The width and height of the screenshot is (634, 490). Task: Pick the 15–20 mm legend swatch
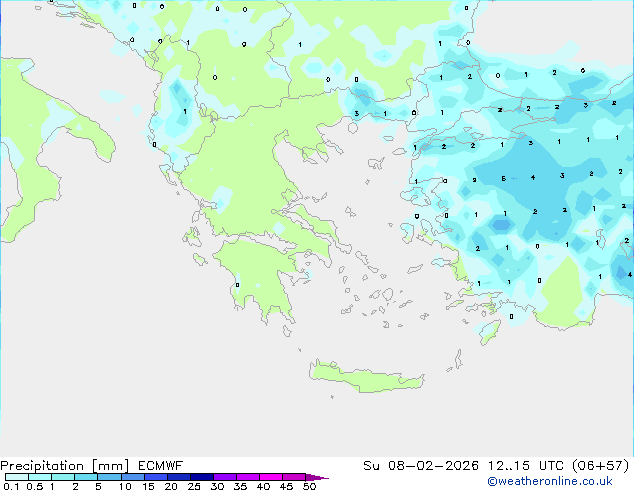[x=156, y=477]
